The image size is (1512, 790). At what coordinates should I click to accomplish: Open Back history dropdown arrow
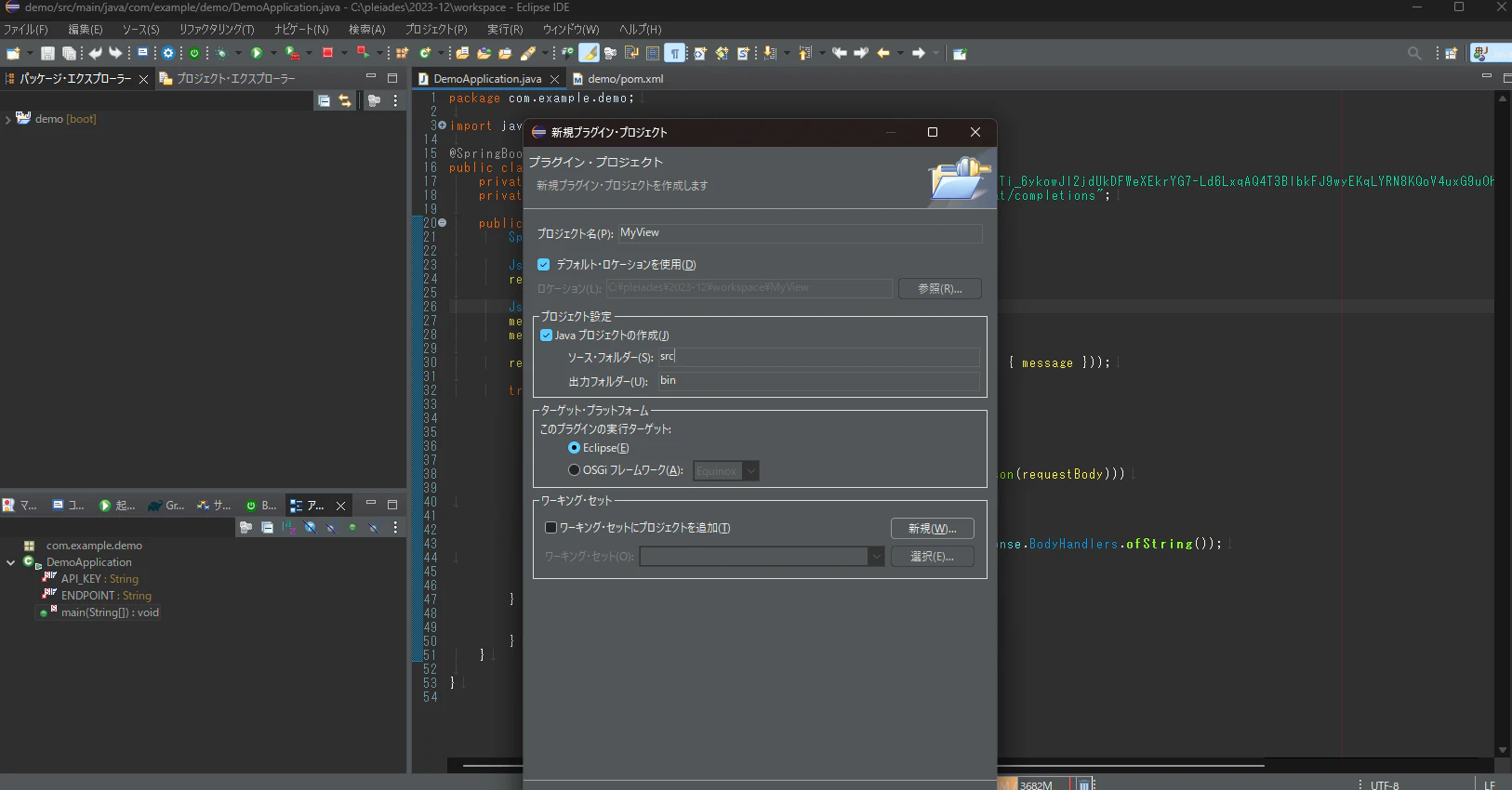tap(900, 53)
